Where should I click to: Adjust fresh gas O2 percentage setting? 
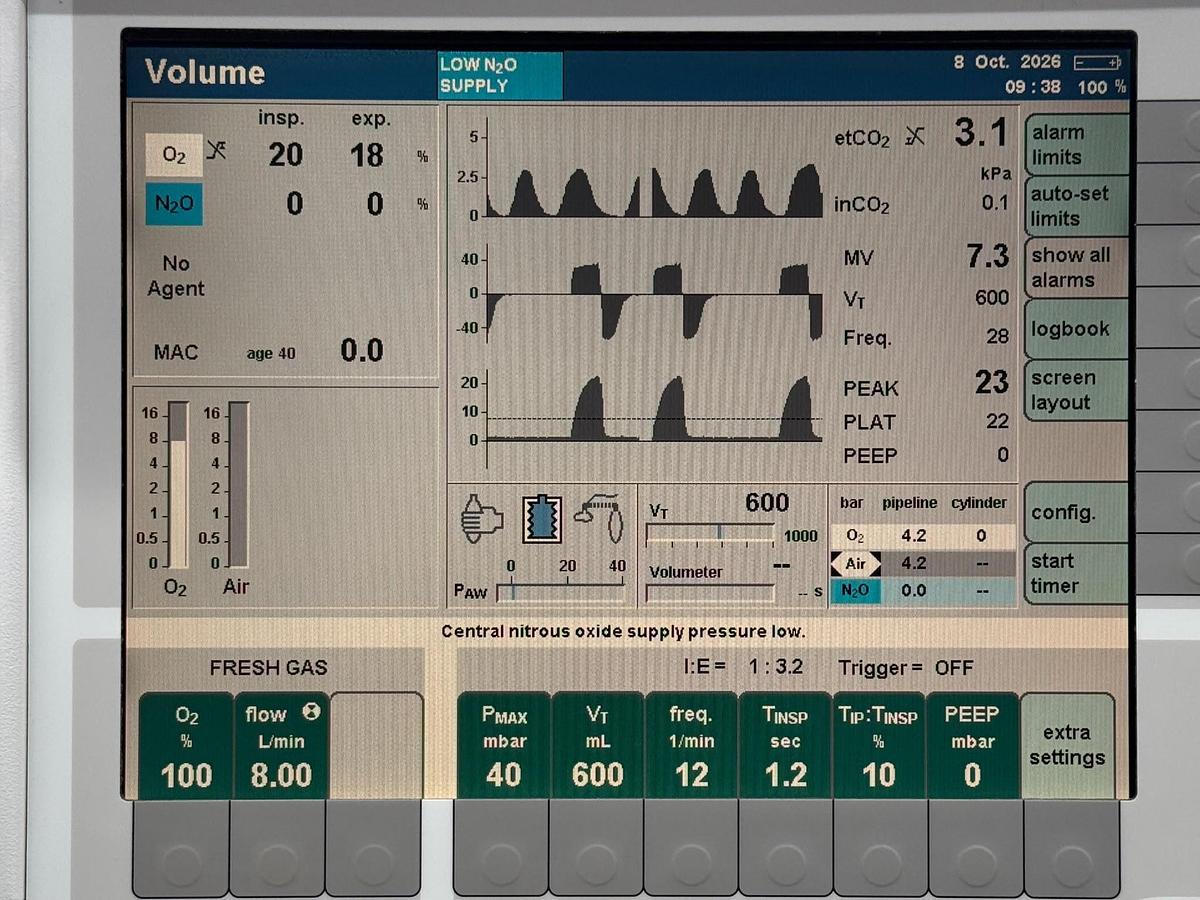pos(186,746)
